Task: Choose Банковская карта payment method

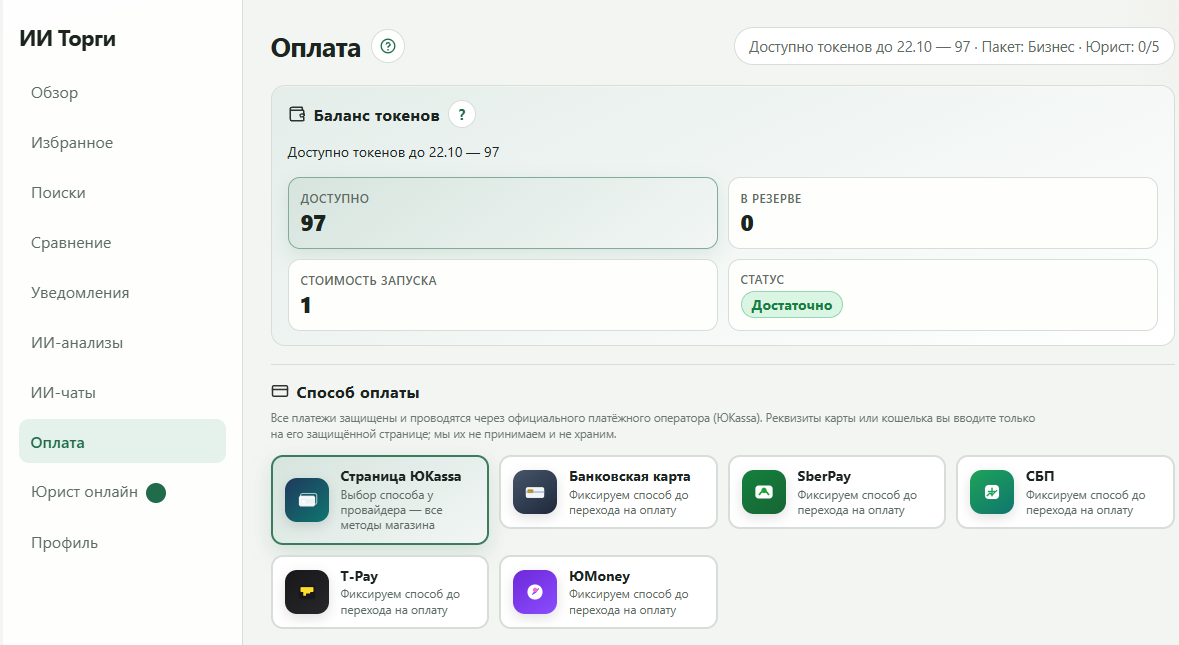Action: coord(608,492)
